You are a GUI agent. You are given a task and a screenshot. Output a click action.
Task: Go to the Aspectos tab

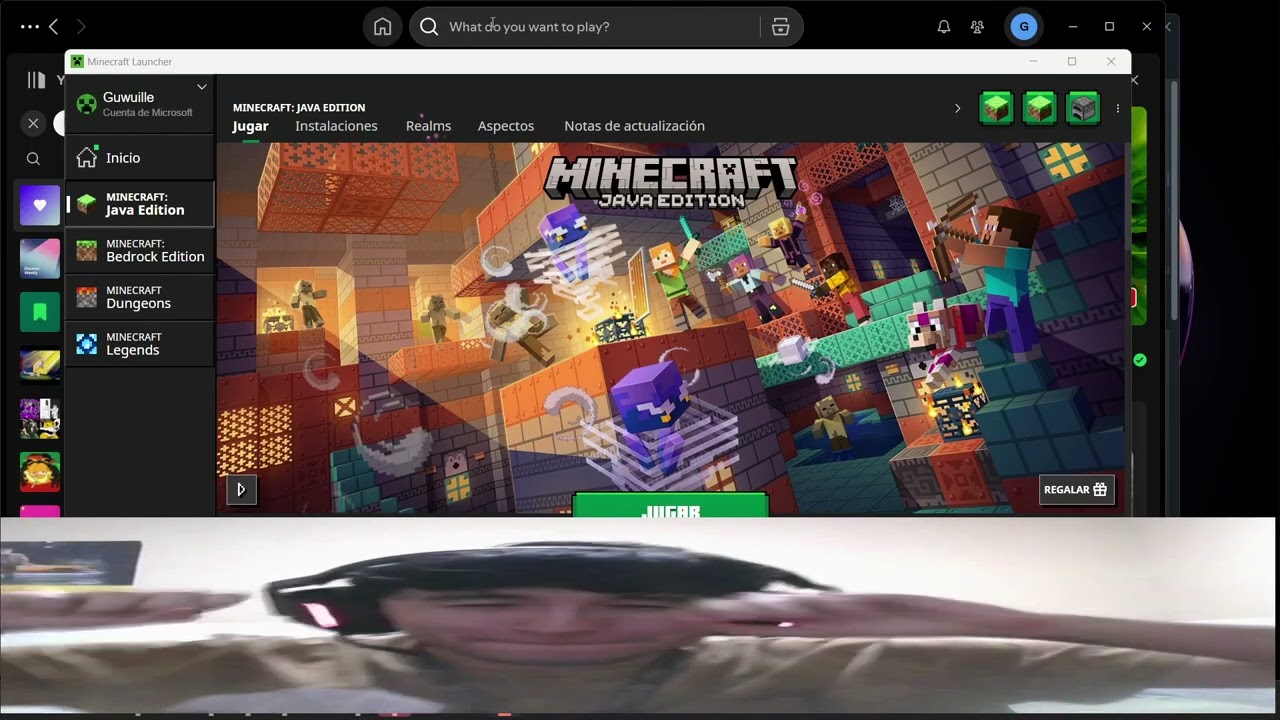pos(506,126)
